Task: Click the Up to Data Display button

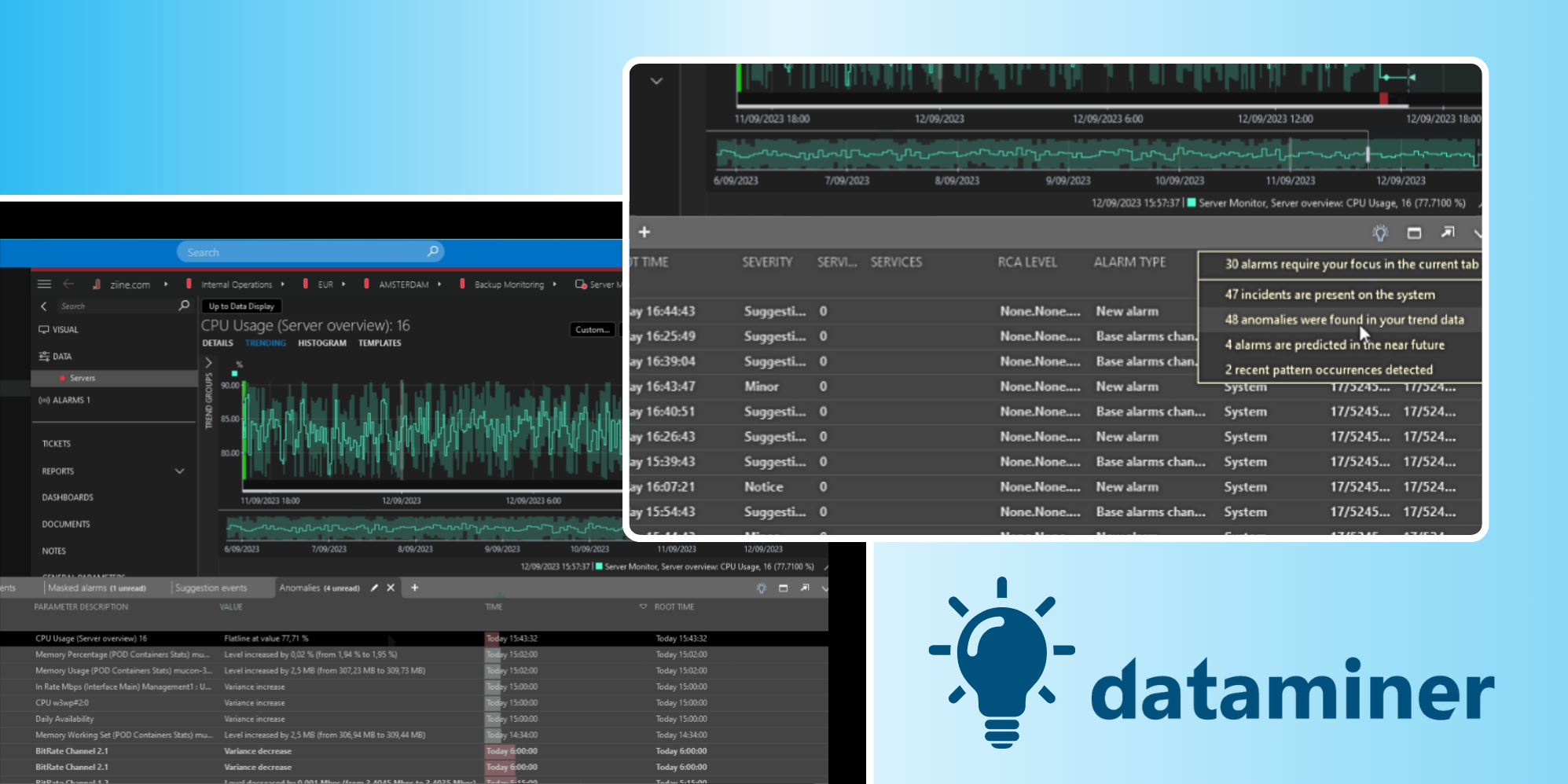Action: point(242,306)
